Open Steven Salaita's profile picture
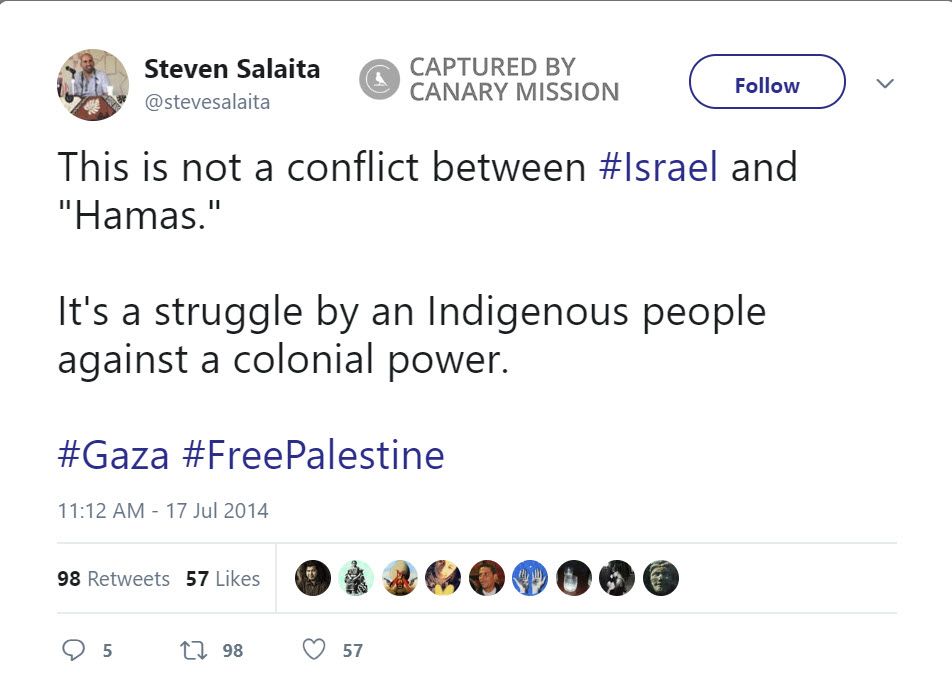Screen dimensions: 952x684 93,85
